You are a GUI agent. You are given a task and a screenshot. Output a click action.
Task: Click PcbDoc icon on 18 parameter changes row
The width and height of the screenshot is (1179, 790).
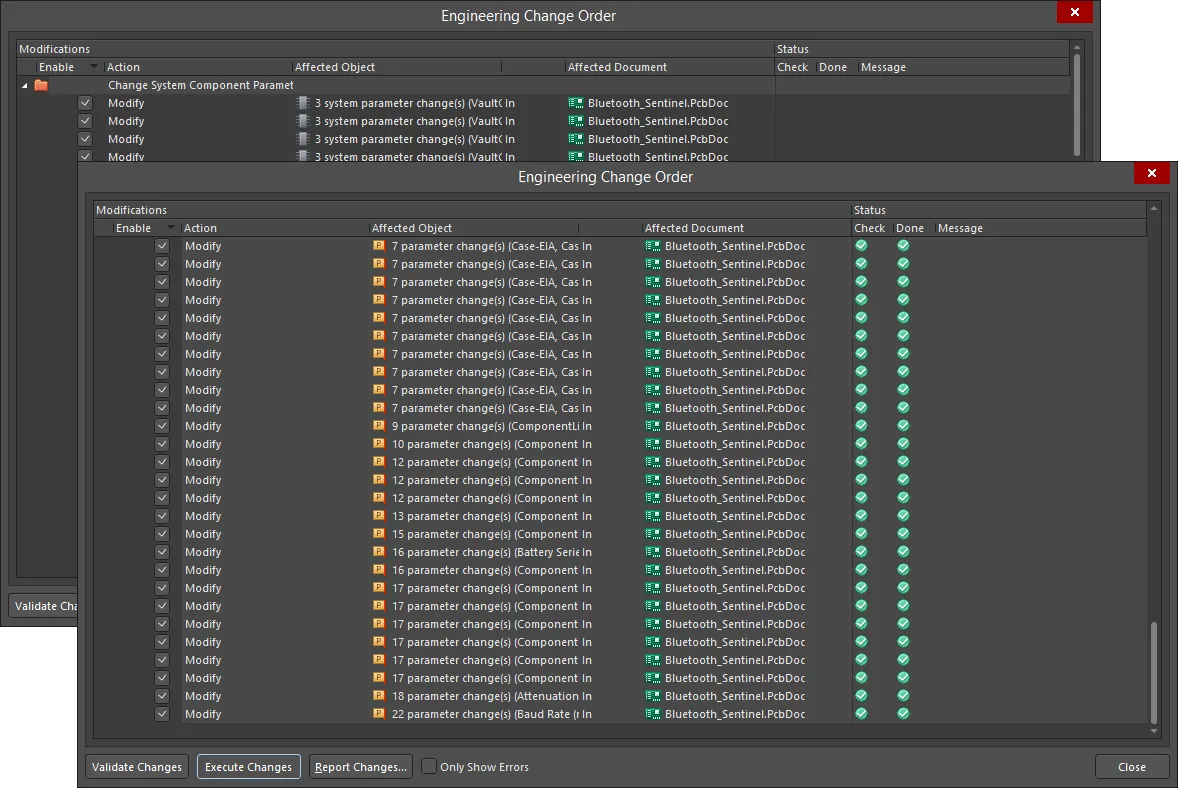[x=654, y=696]
